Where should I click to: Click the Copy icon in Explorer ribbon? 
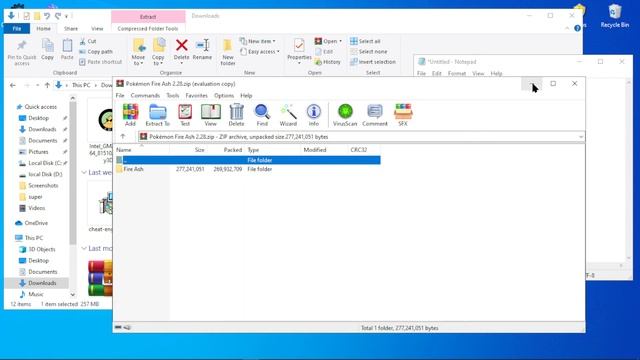[47, 50]
